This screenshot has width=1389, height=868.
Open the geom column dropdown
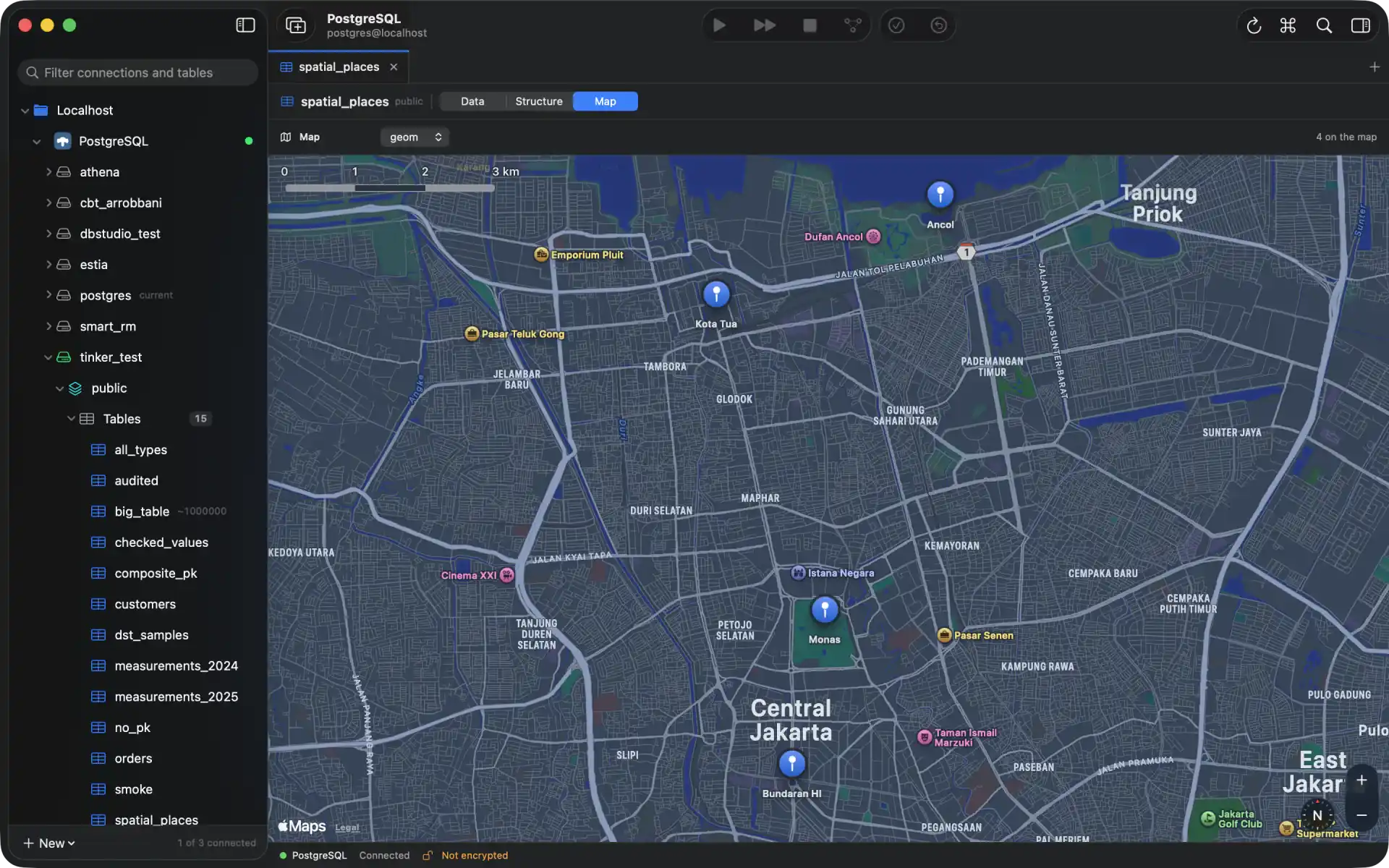pos(415,137)
